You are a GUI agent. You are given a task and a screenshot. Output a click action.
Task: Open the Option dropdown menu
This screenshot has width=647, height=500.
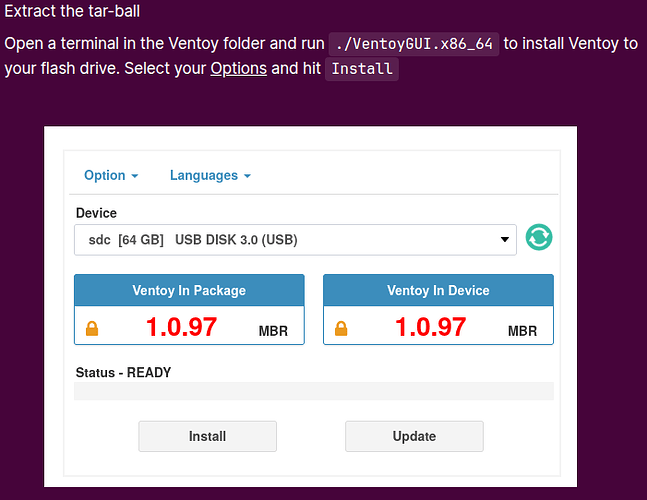coord(111,175)
